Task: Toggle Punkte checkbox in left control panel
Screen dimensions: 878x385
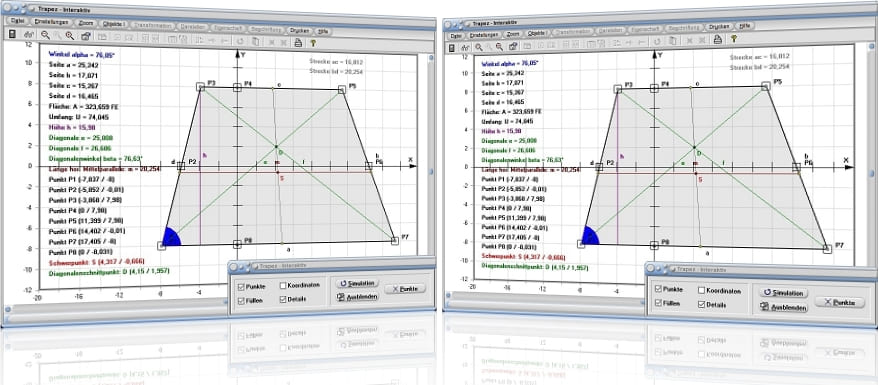Action: pos(241,287)
